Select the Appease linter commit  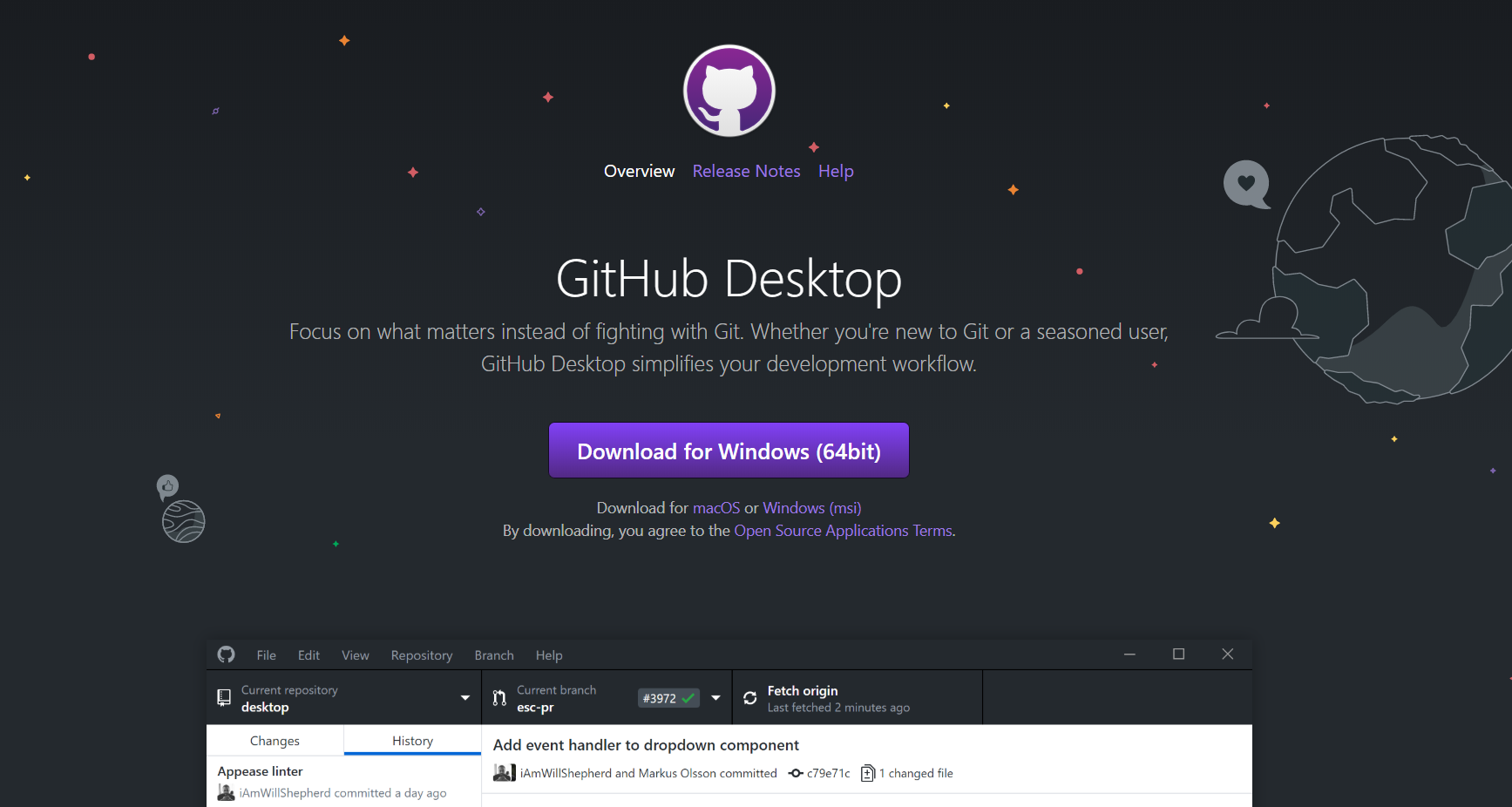[x=343, y=782]
